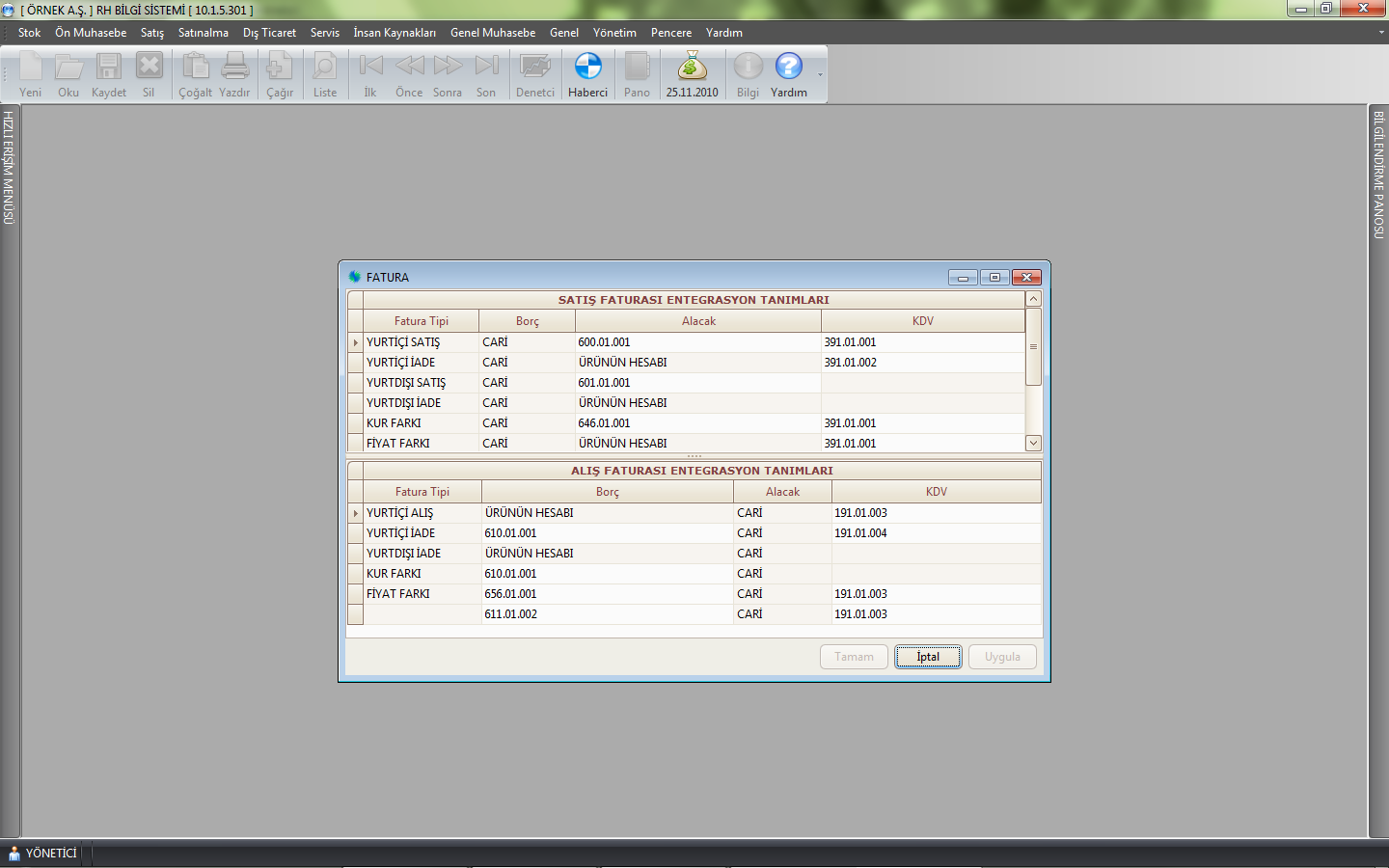Image resolution: width=1389 pixels, height=868 pixels.
Task: Click the Yazdır printer icon
Action: pos(234,68)
